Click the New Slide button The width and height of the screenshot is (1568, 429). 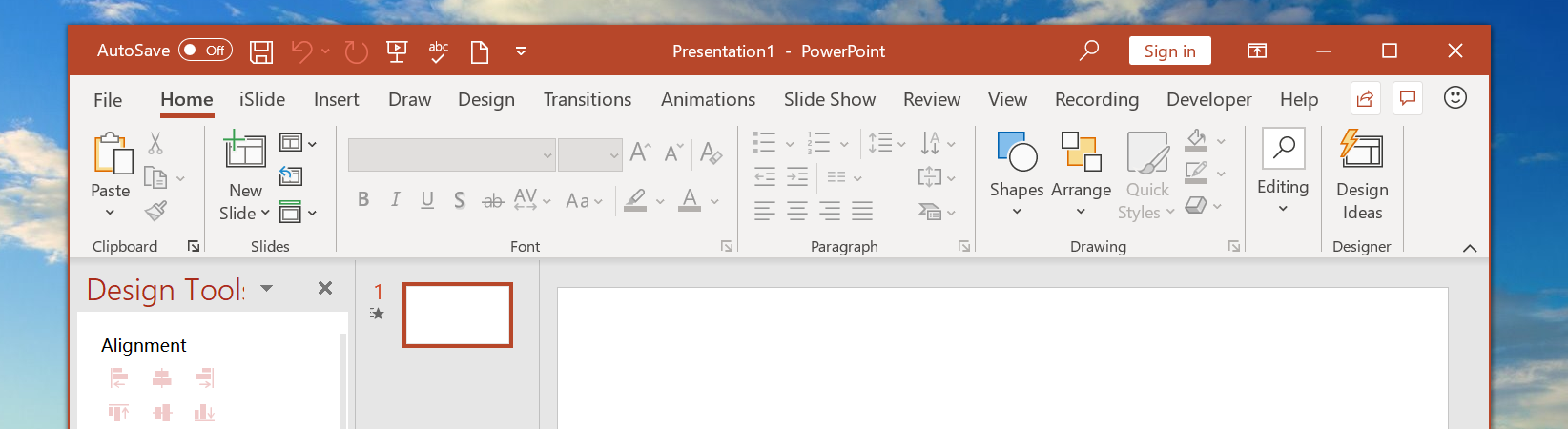[244, 176]
